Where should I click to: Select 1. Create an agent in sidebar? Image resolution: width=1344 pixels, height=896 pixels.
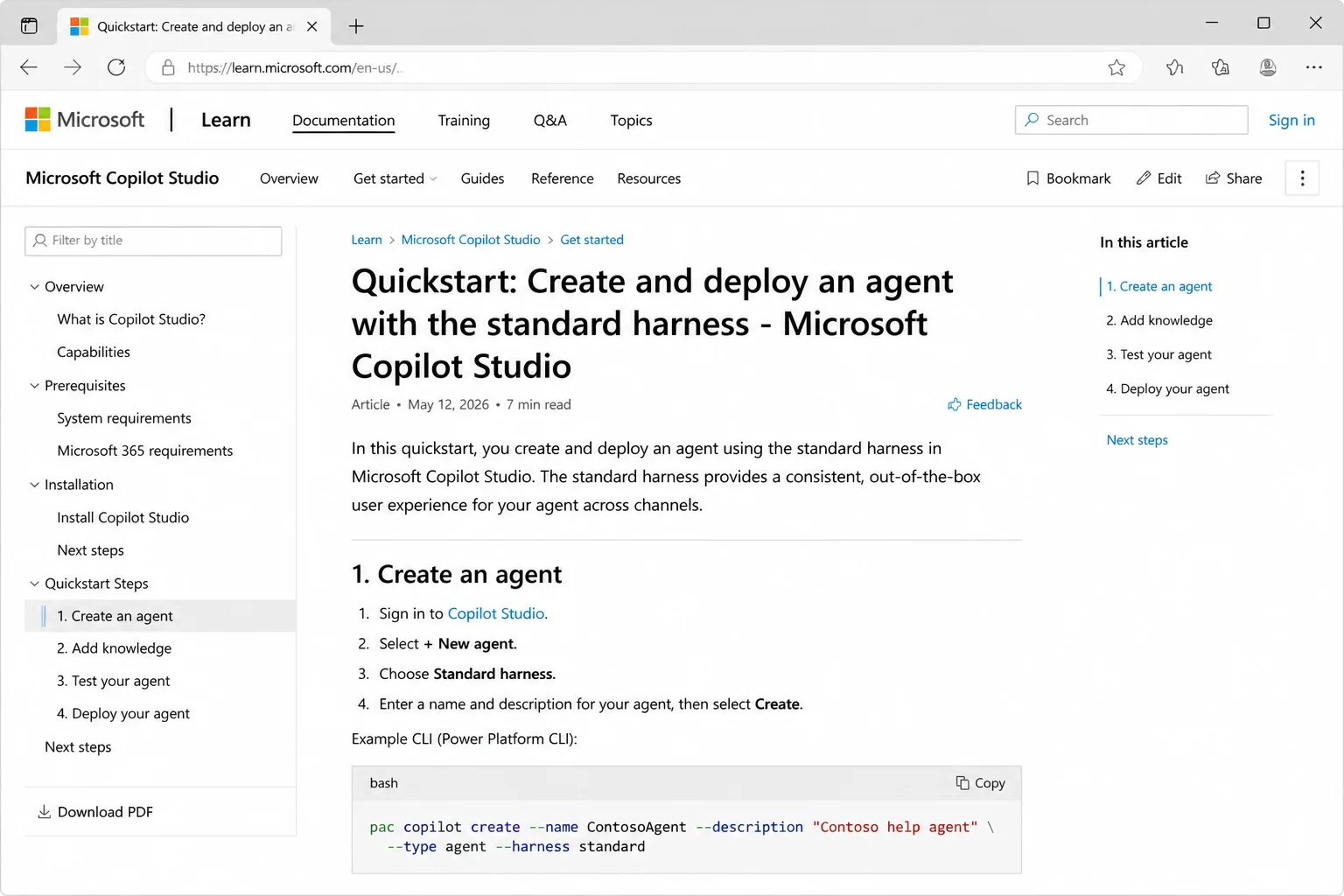[160, 616]
